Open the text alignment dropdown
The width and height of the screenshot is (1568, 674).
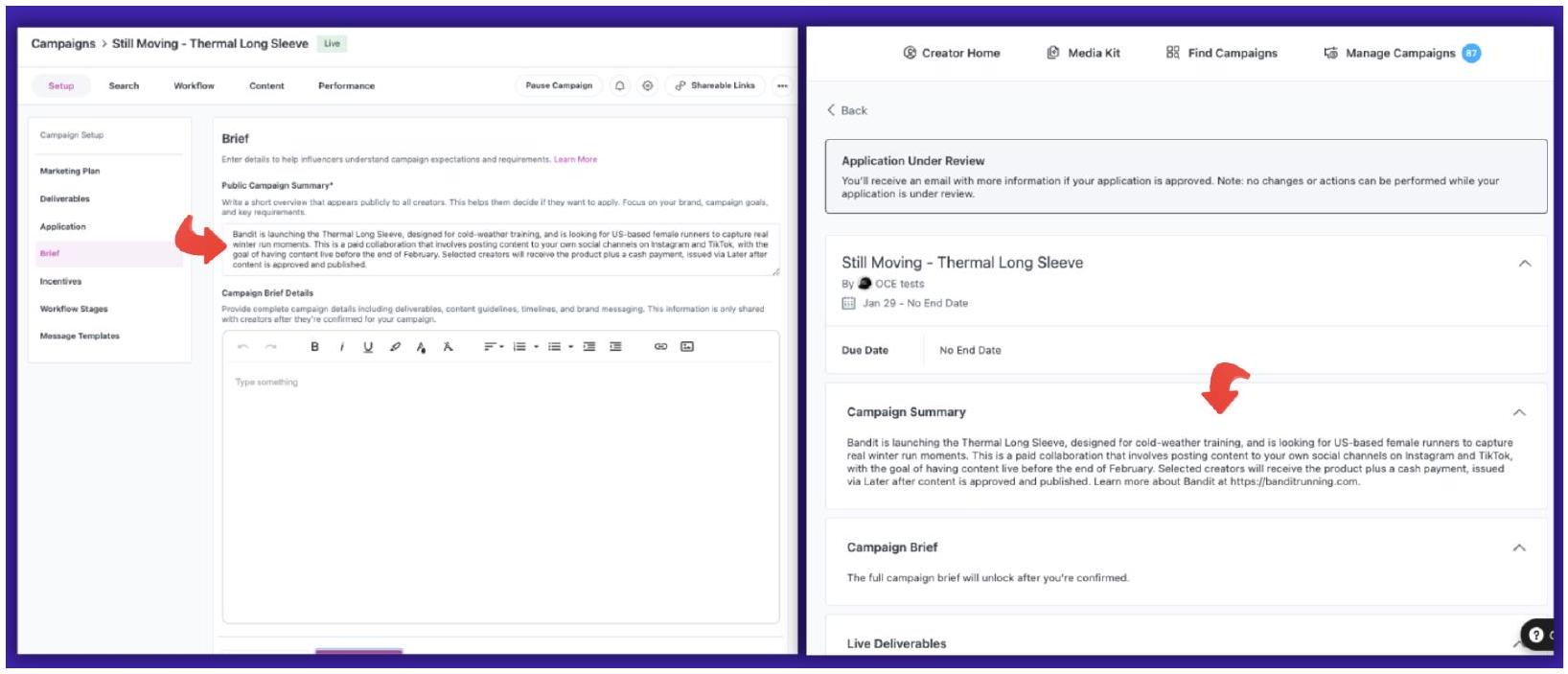coord(492,347)
